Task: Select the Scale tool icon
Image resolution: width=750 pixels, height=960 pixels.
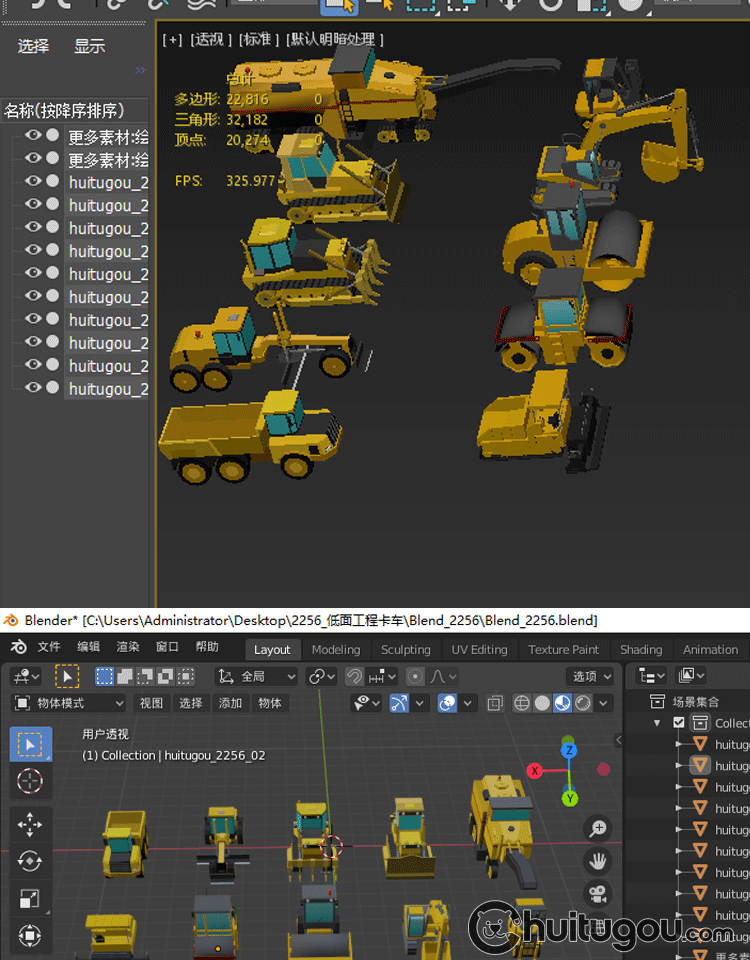Action: coord(30,898)
